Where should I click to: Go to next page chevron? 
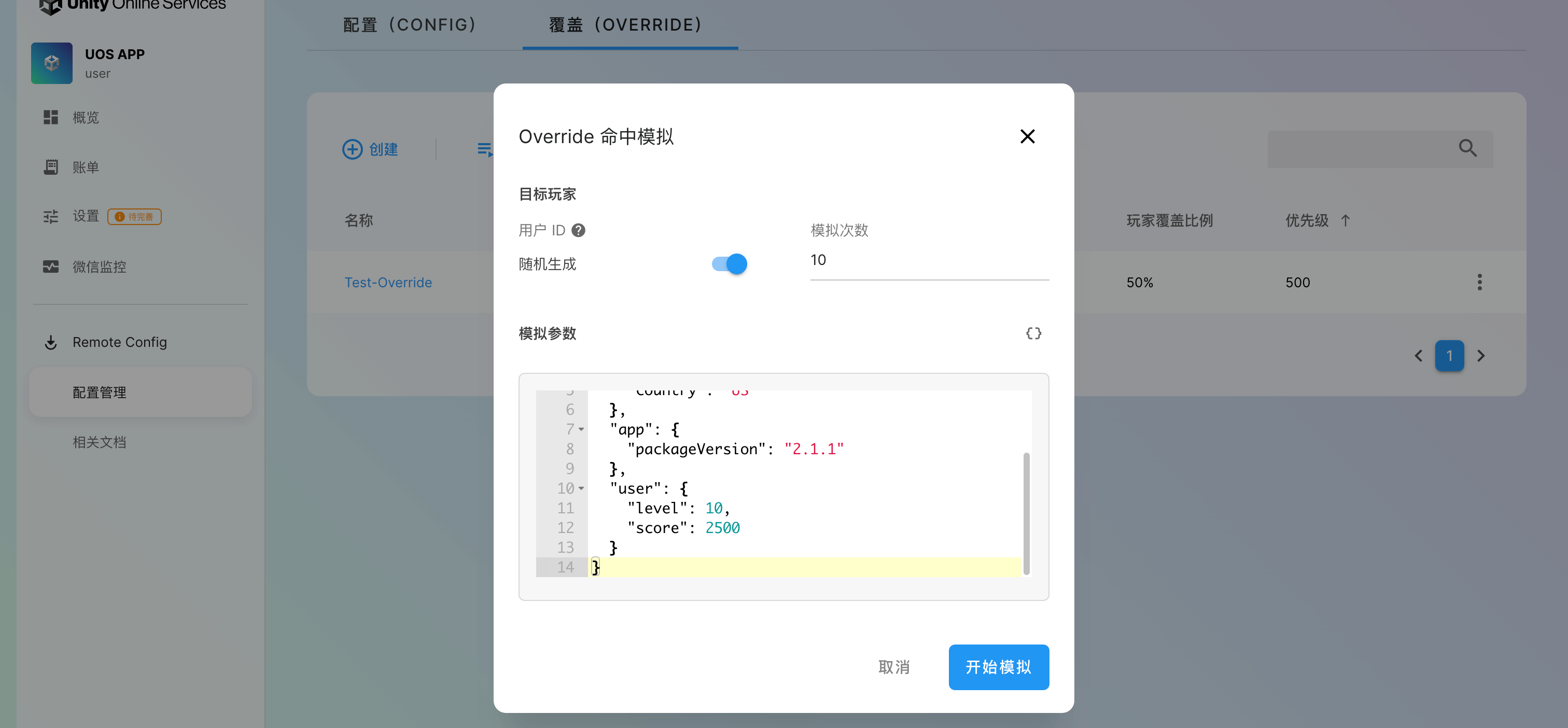point(1481,356)
